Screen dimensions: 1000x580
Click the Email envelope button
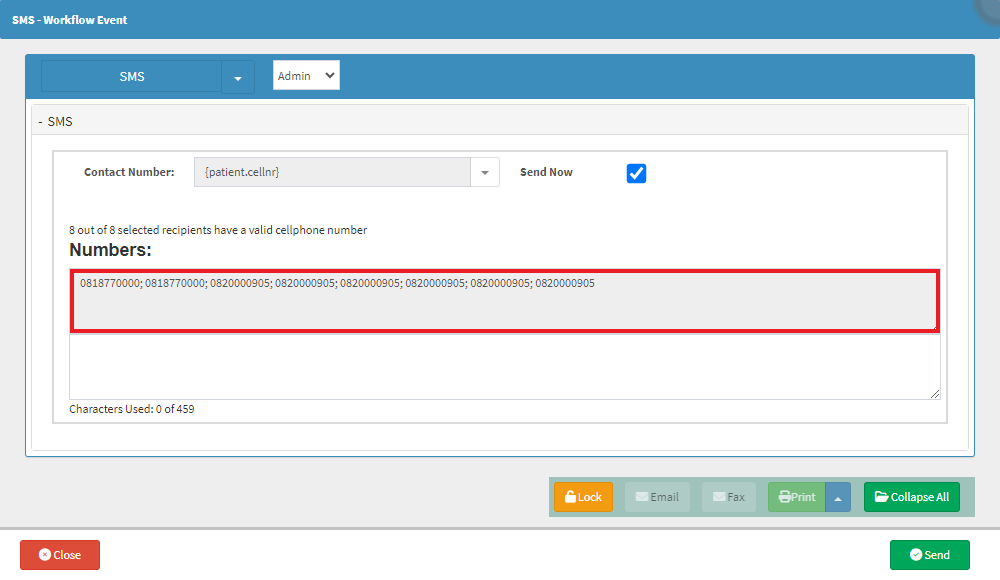657,497
